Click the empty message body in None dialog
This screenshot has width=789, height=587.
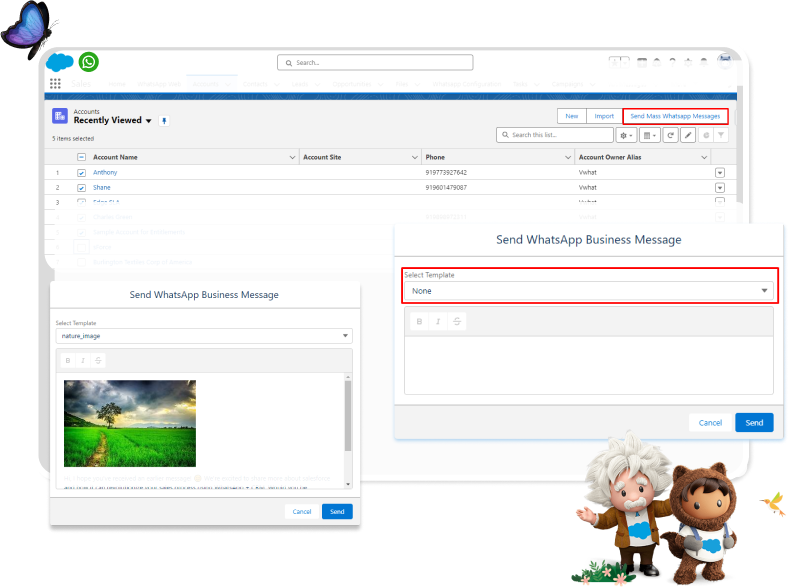point(589,365)
